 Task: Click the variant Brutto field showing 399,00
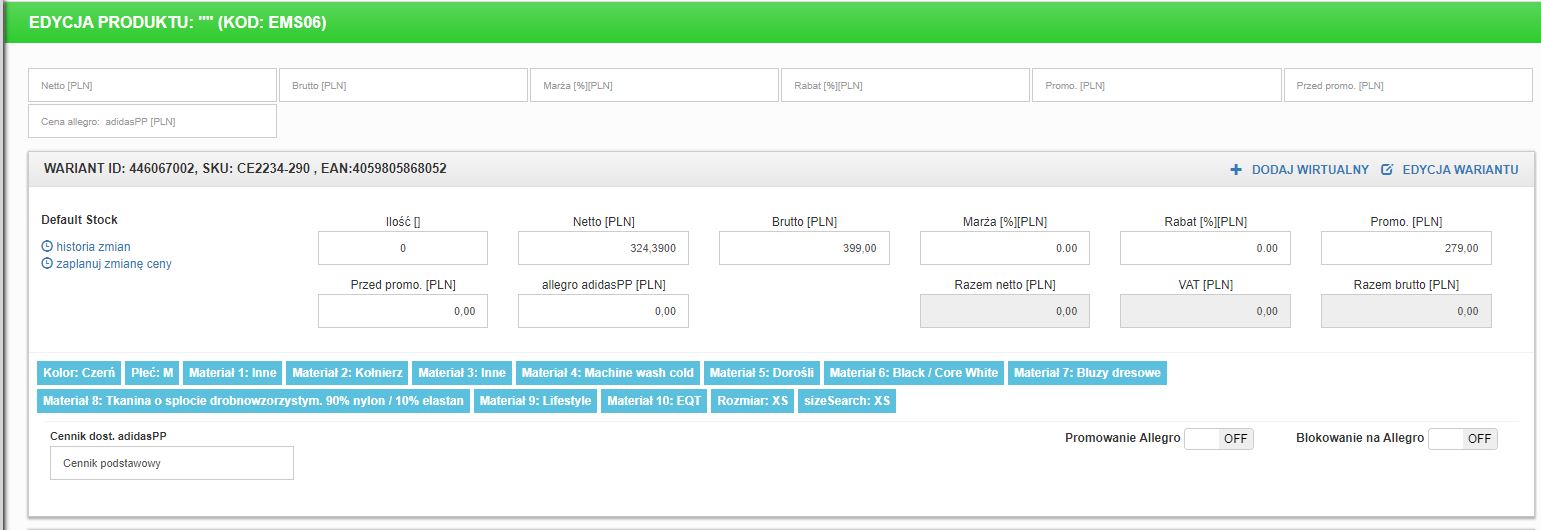click(x=803, y=248)
